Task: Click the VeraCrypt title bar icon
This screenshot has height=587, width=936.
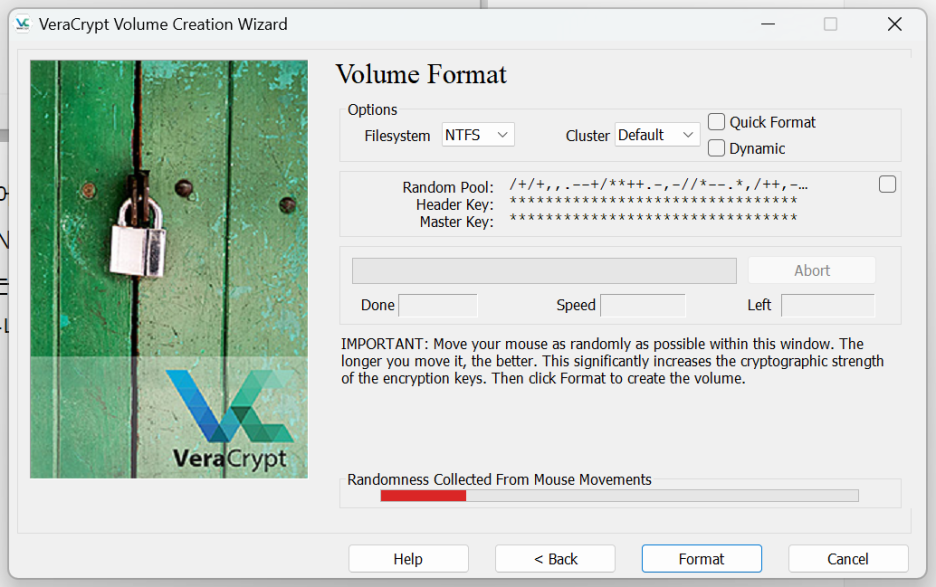Action: 23,24
